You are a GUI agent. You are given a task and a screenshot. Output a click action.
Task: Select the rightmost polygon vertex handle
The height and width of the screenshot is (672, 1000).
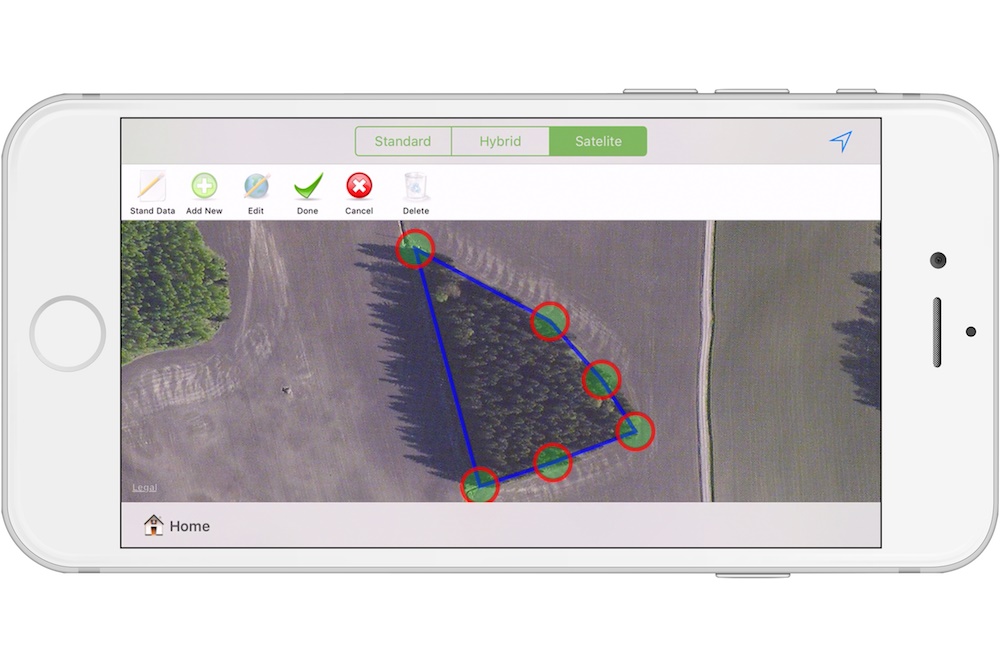pyautogui.click(x=635, y=431)
